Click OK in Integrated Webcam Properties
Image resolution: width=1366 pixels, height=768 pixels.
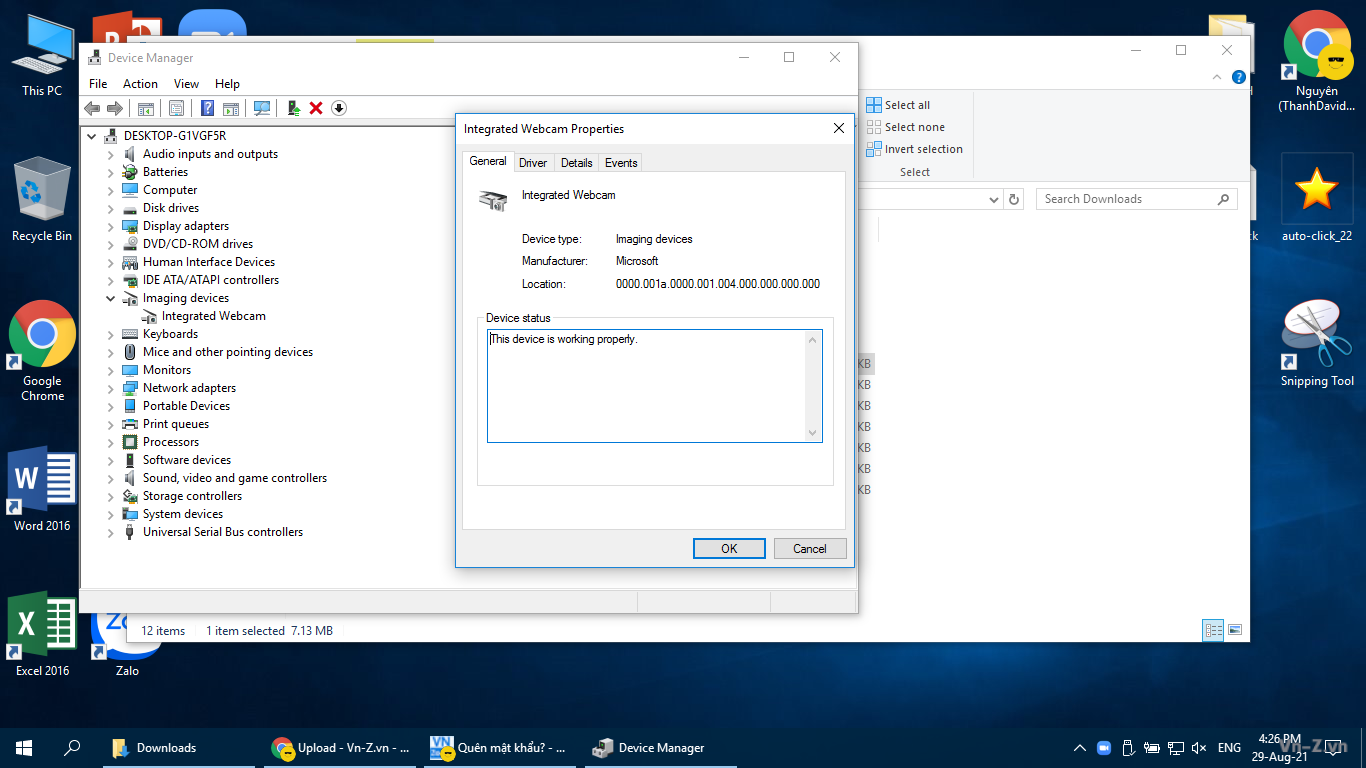[729, 548]
